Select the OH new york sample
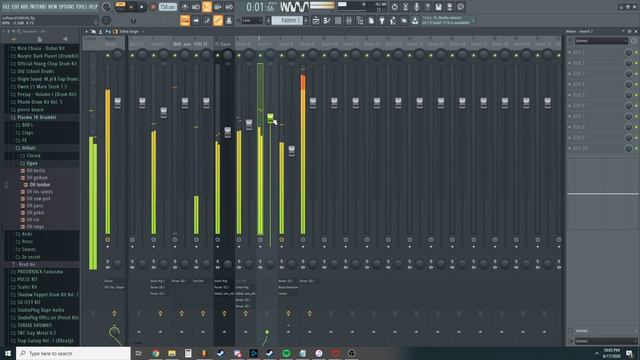640x360 pixels. pyautogui.click(x=38, y=198)
